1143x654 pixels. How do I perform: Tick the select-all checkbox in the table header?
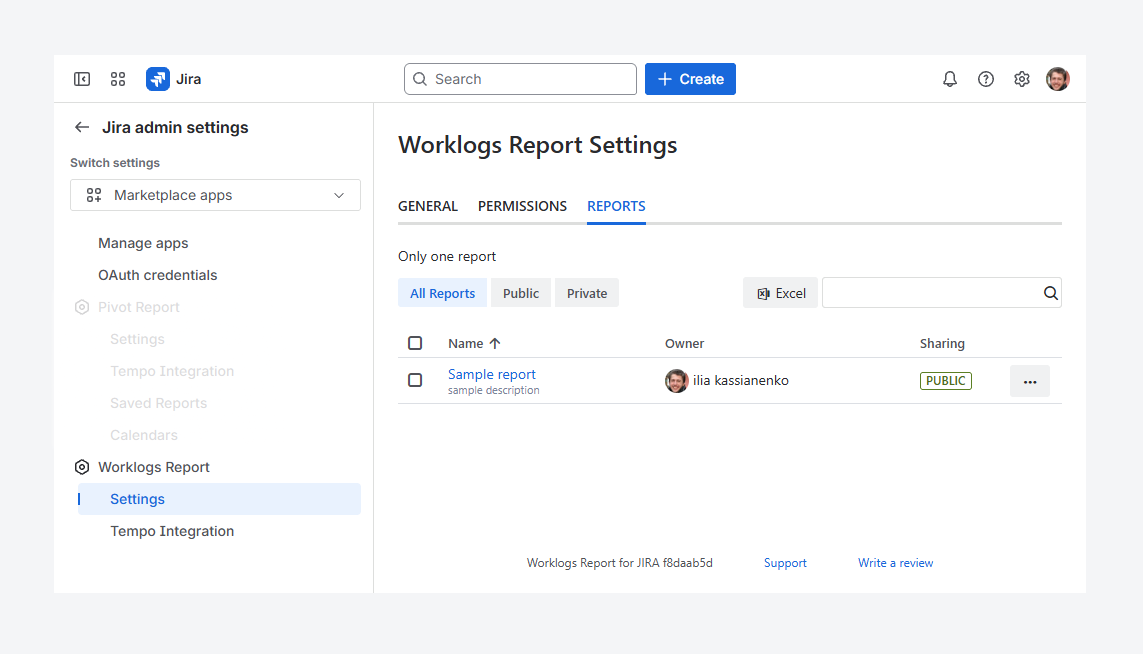(415, 343)
